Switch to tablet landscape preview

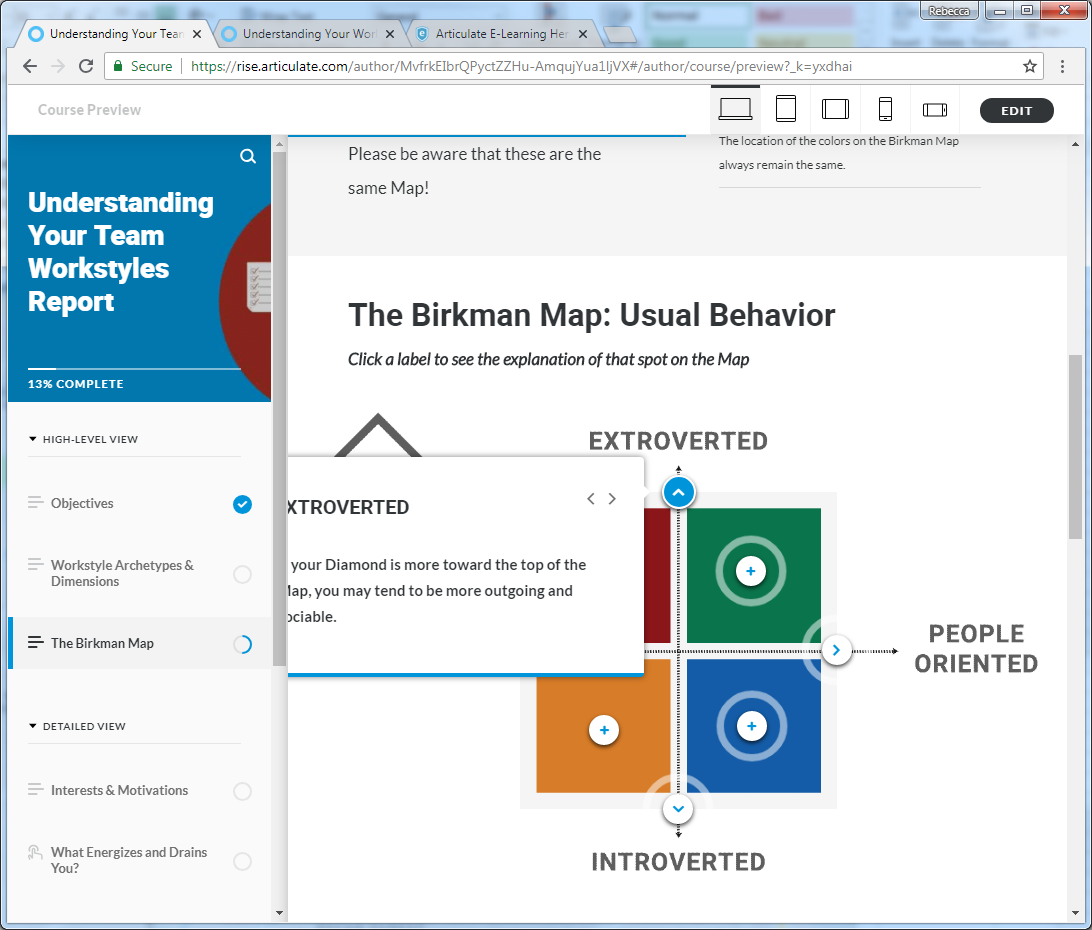(835, 109)
